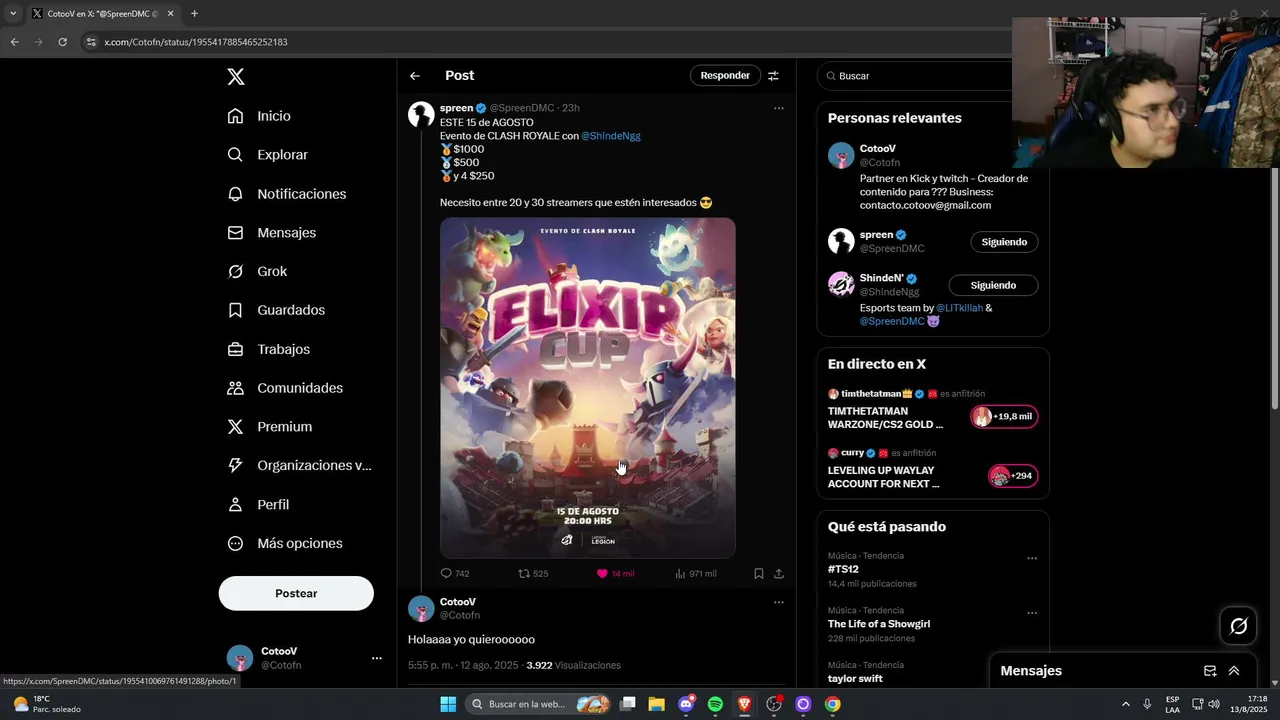Open a new browser tab
Viewport: 1280px width, 720px height.
coord(194,14)
